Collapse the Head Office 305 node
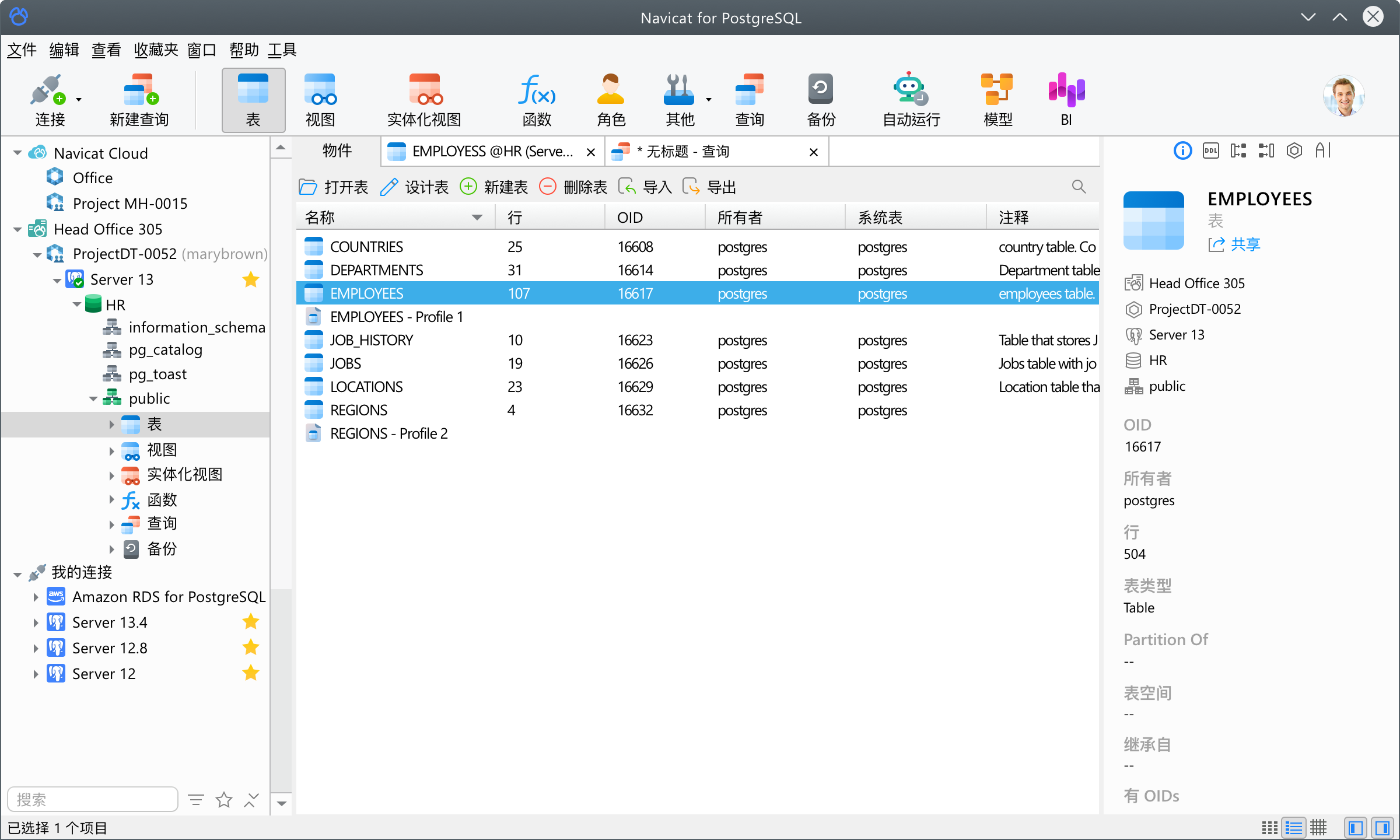The width and height of the screenshot is (1400, 840). click(17, 230)
